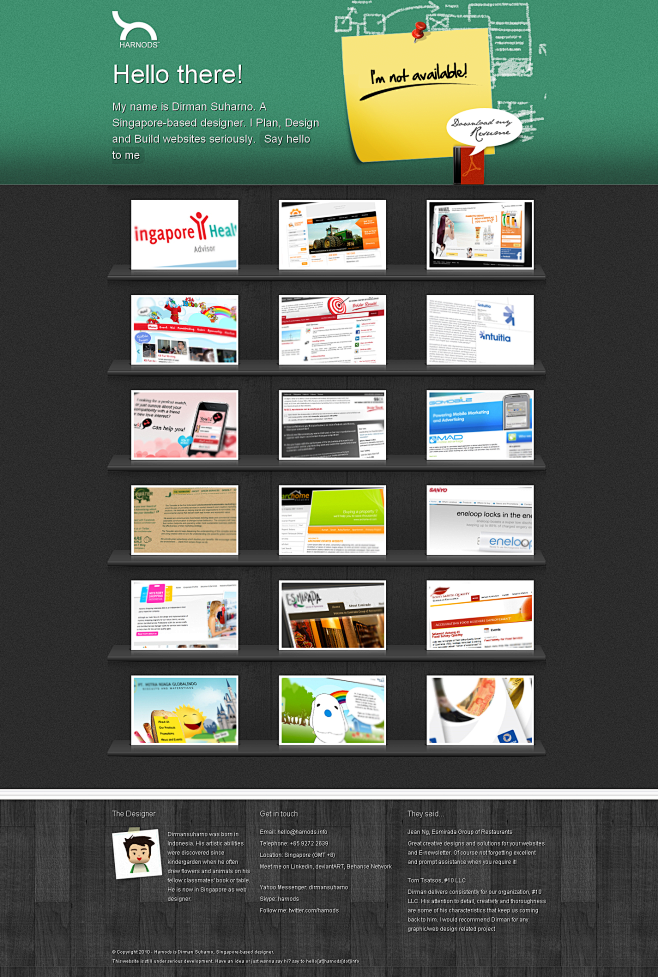Open the green tractor website thumbnail
658x977 pixels.
click(x=332, y=234)
